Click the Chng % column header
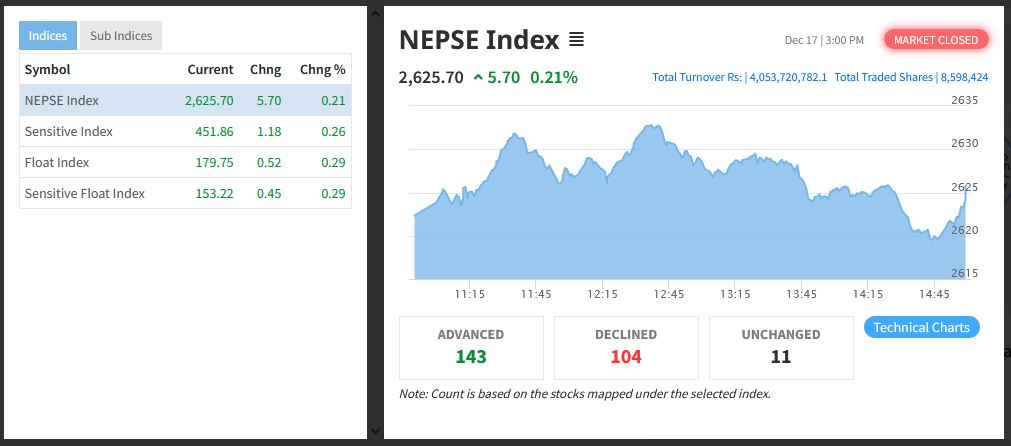 click(322, 70)
